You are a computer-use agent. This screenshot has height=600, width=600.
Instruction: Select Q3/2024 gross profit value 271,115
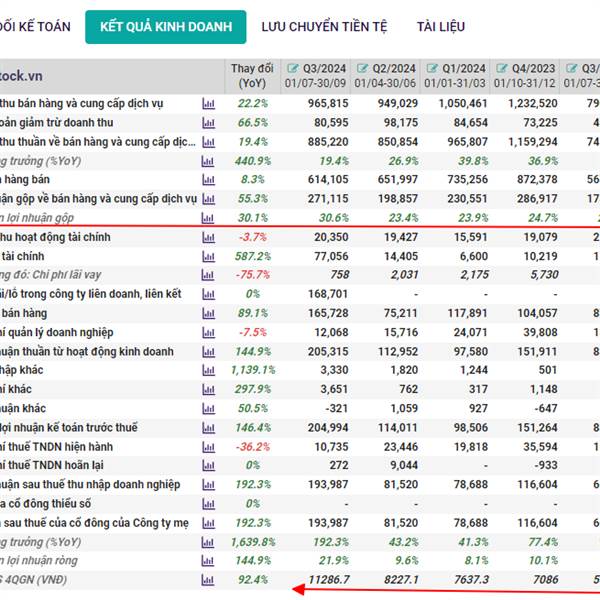pos(328,199)
